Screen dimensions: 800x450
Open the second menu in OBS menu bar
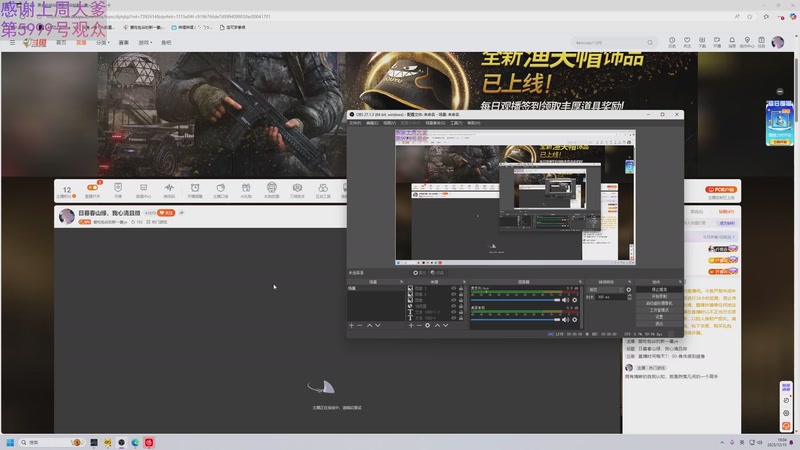[x=372, y=123]
